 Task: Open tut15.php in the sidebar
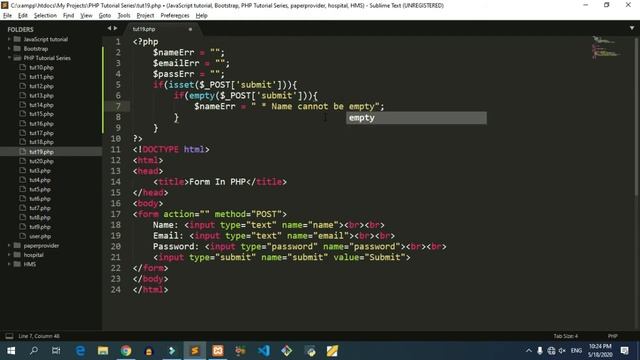pos(41,114)
